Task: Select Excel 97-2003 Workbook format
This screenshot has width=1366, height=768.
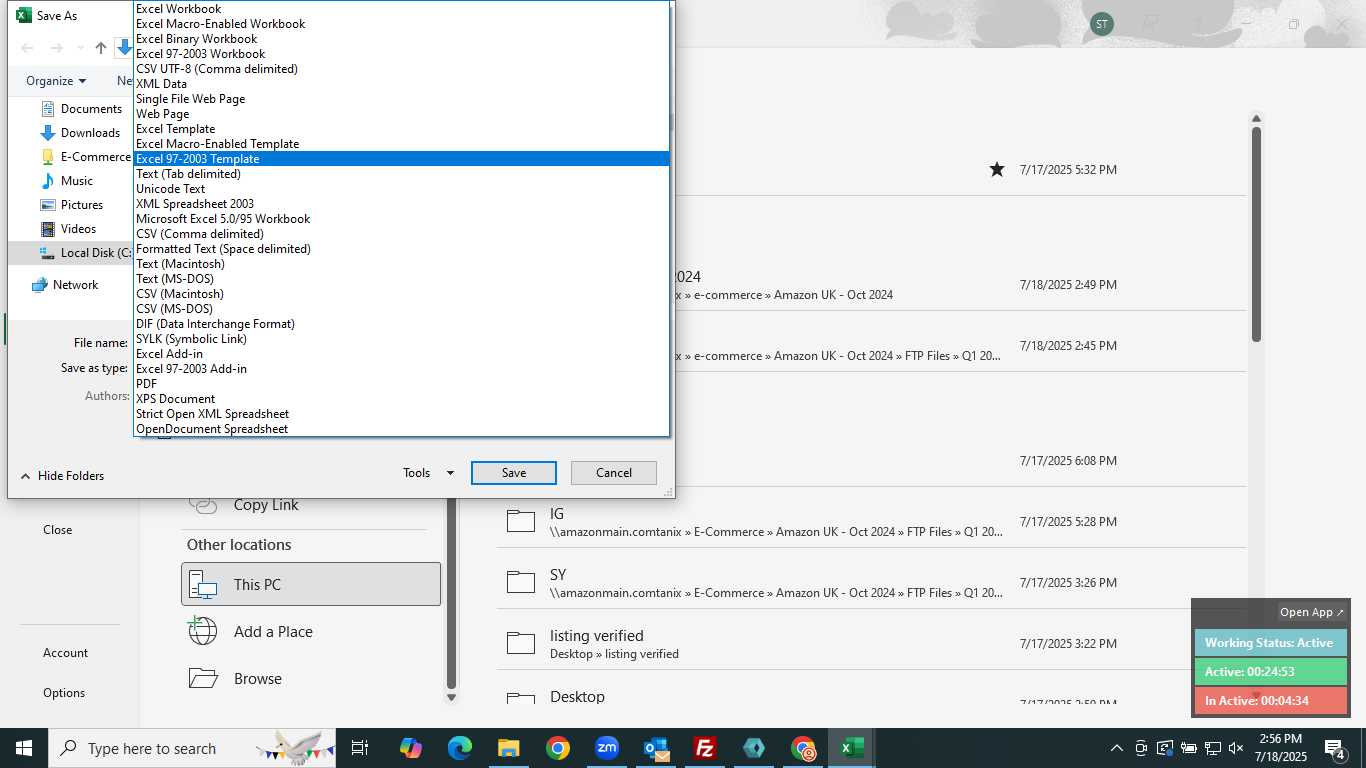Action: 401,54
